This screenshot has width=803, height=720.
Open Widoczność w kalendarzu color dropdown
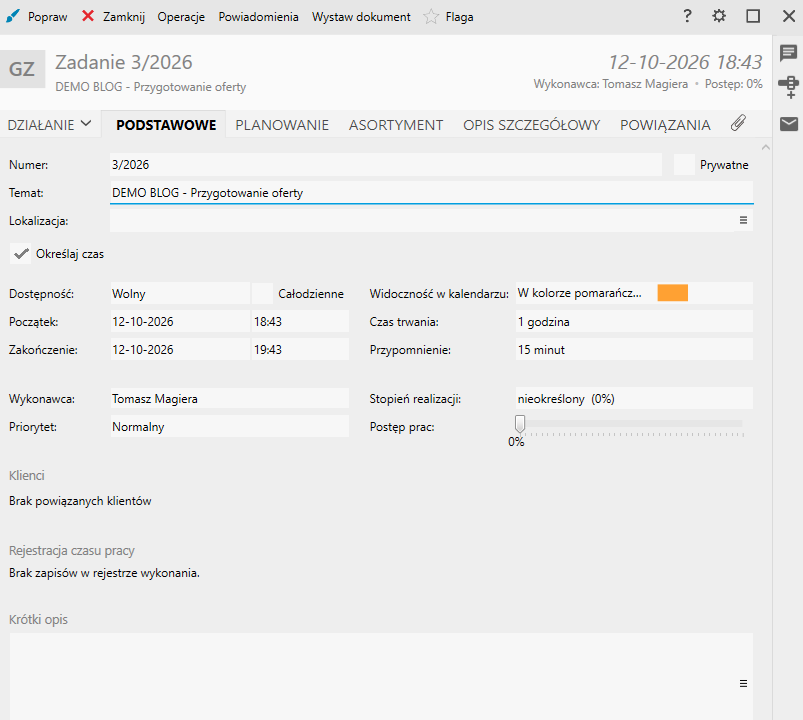(x=634, y=293)
